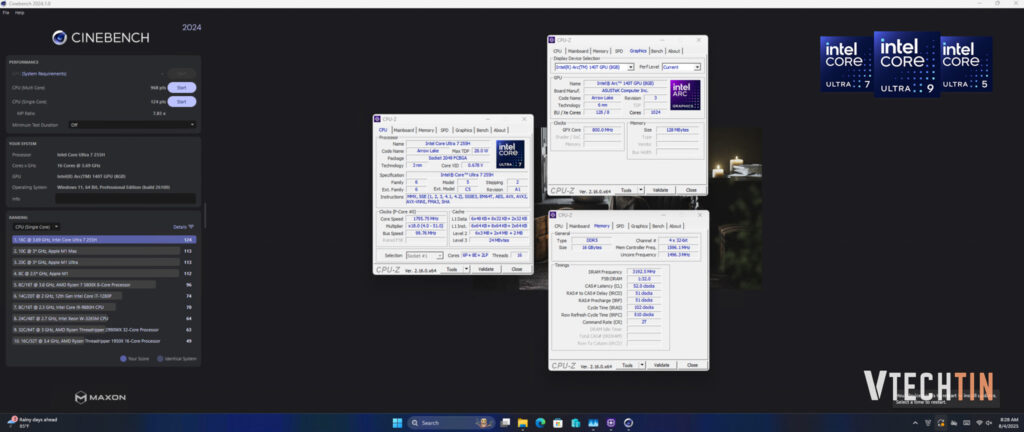
Task: Open CPU tab in CPU-Z Graphics window
Action: click(557, 51)
